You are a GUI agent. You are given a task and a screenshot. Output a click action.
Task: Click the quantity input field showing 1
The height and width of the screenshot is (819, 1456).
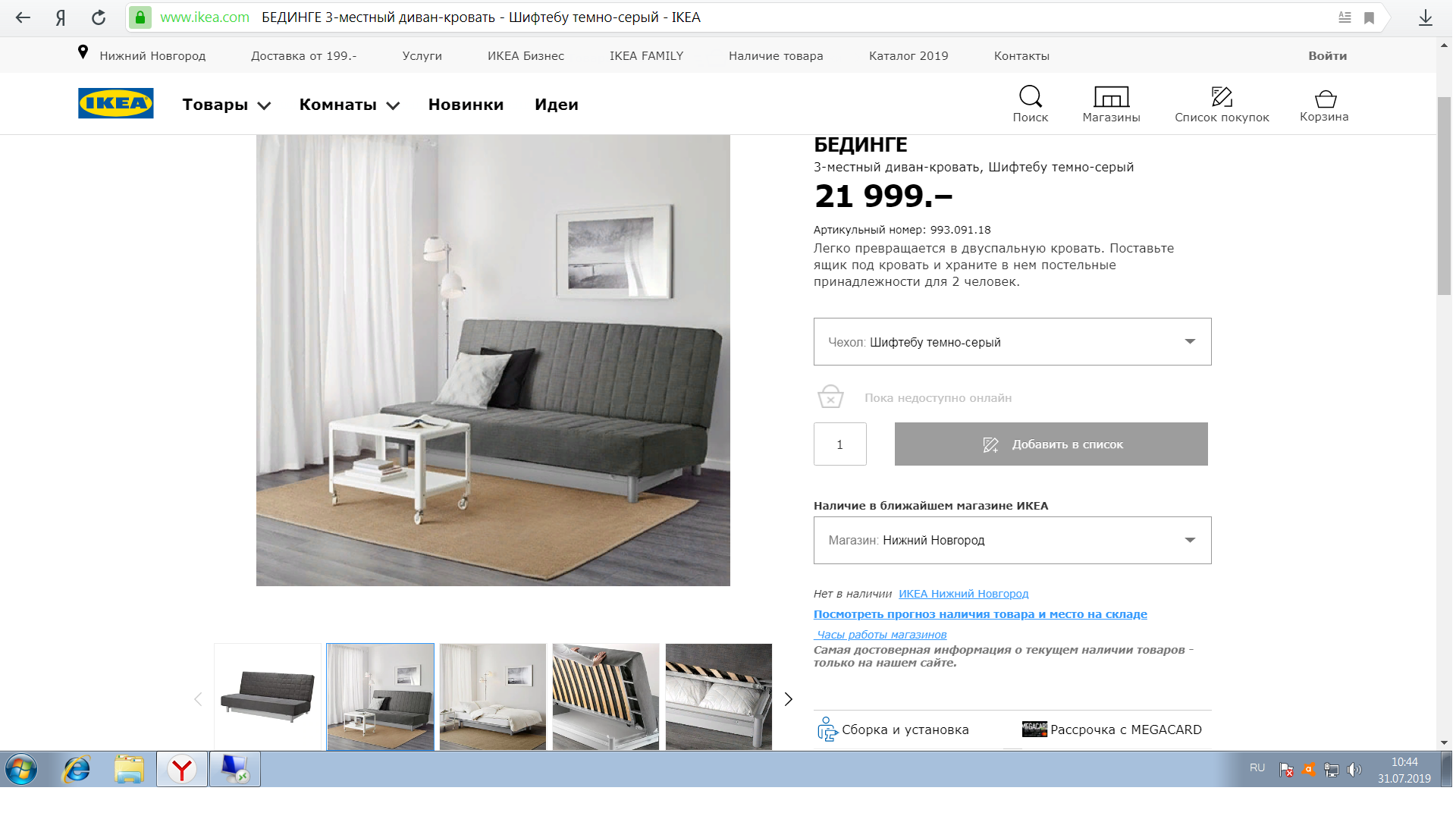[x=839, y=444]
